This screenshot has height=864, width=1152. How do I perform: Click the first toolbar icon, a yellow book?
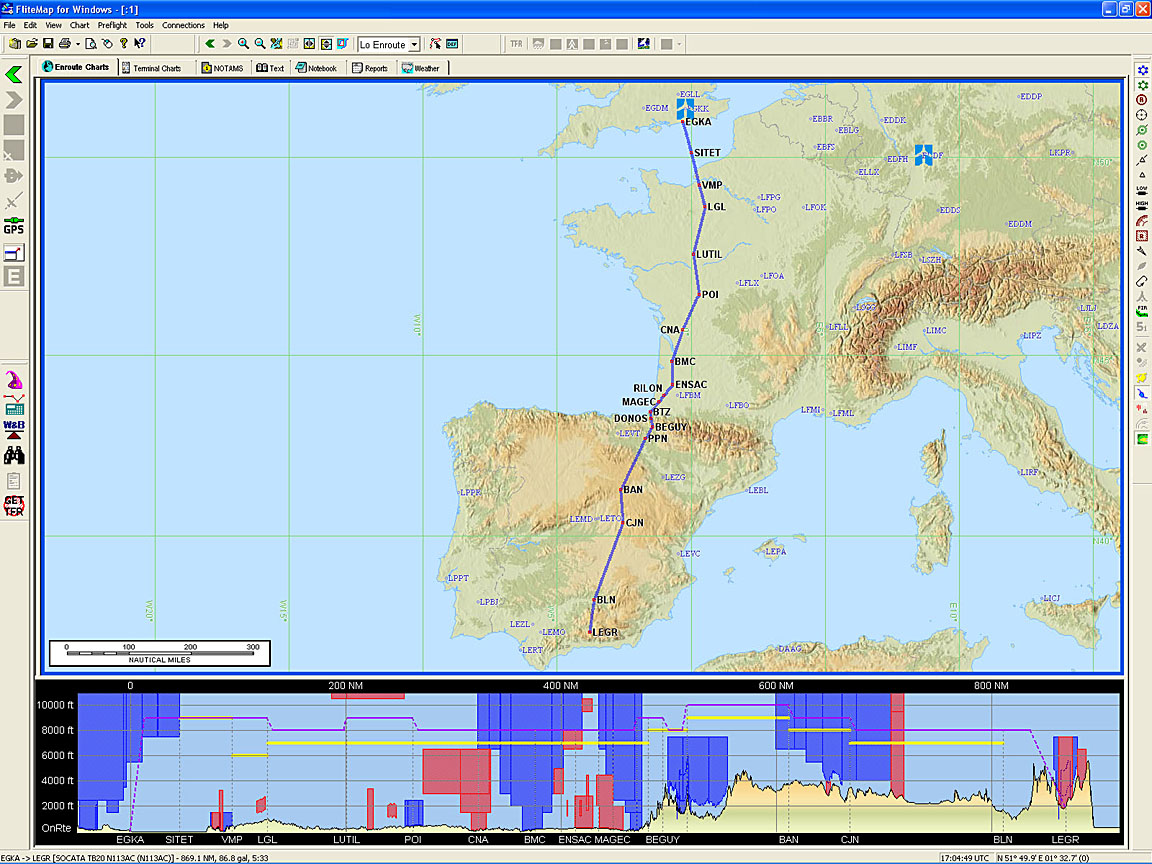pyautogui.click(x=15, y=44)
